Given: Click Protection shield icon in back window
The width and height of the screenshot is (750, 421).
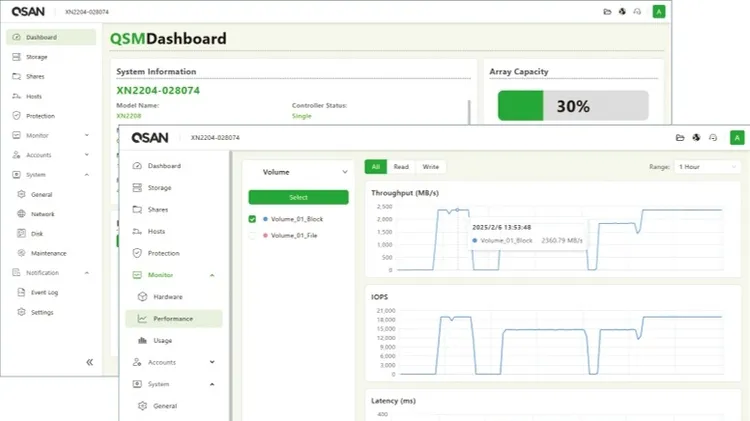Looking at the screenshot, I should click(x=17, y=116).
